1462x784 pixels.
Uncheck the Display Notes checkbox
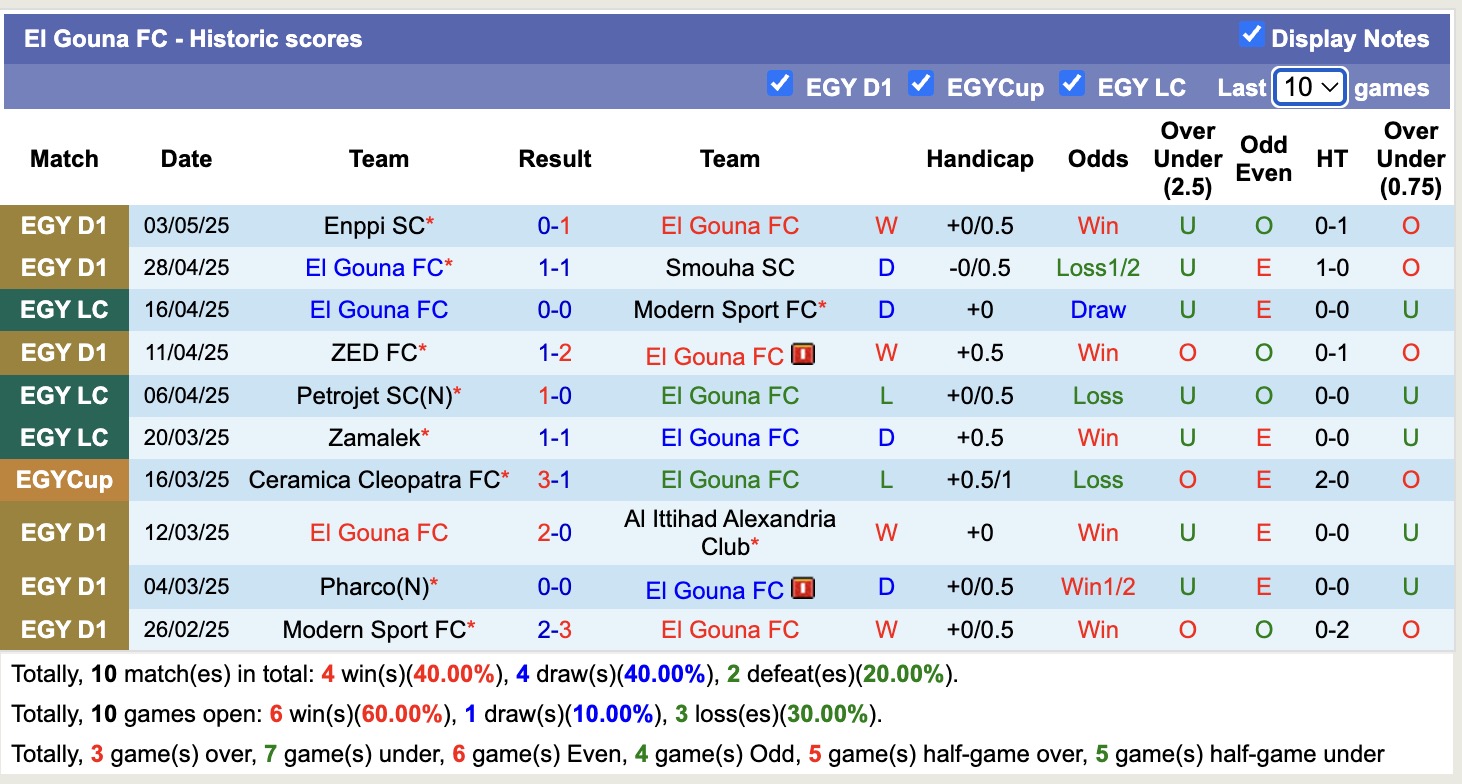tap(1250, 35)
